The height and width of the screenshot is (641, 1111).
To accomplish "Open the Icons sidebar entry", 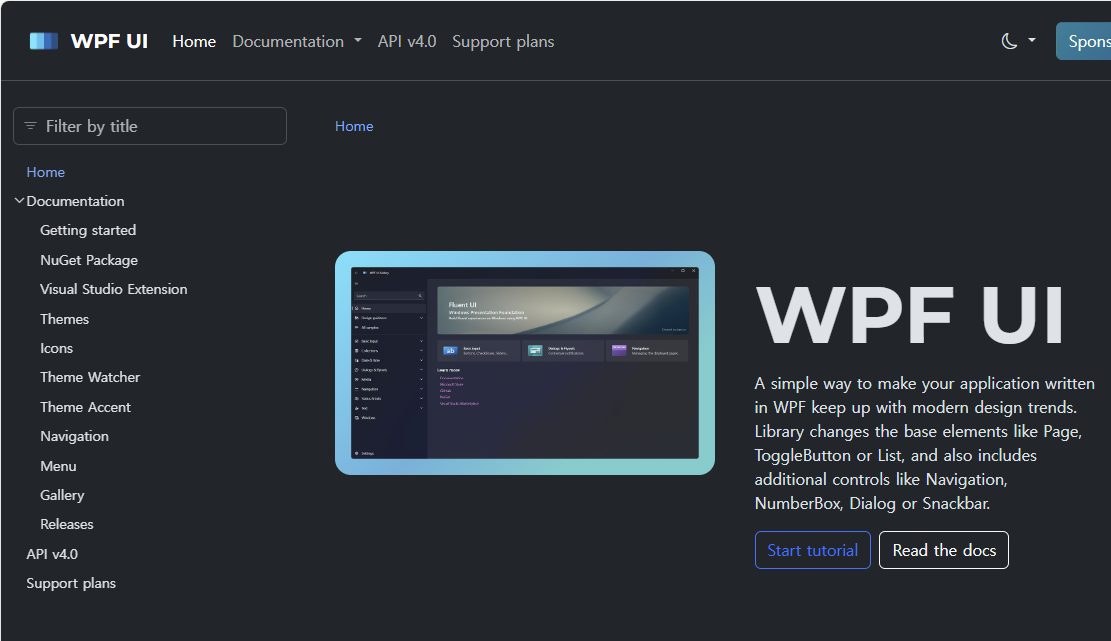I will (x=57, y=348).
